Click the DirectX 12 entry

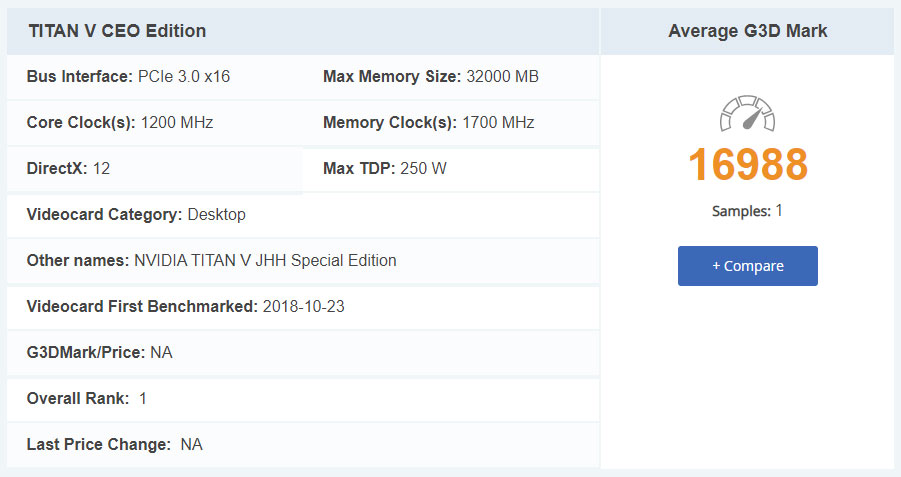(x=68, y=168)
